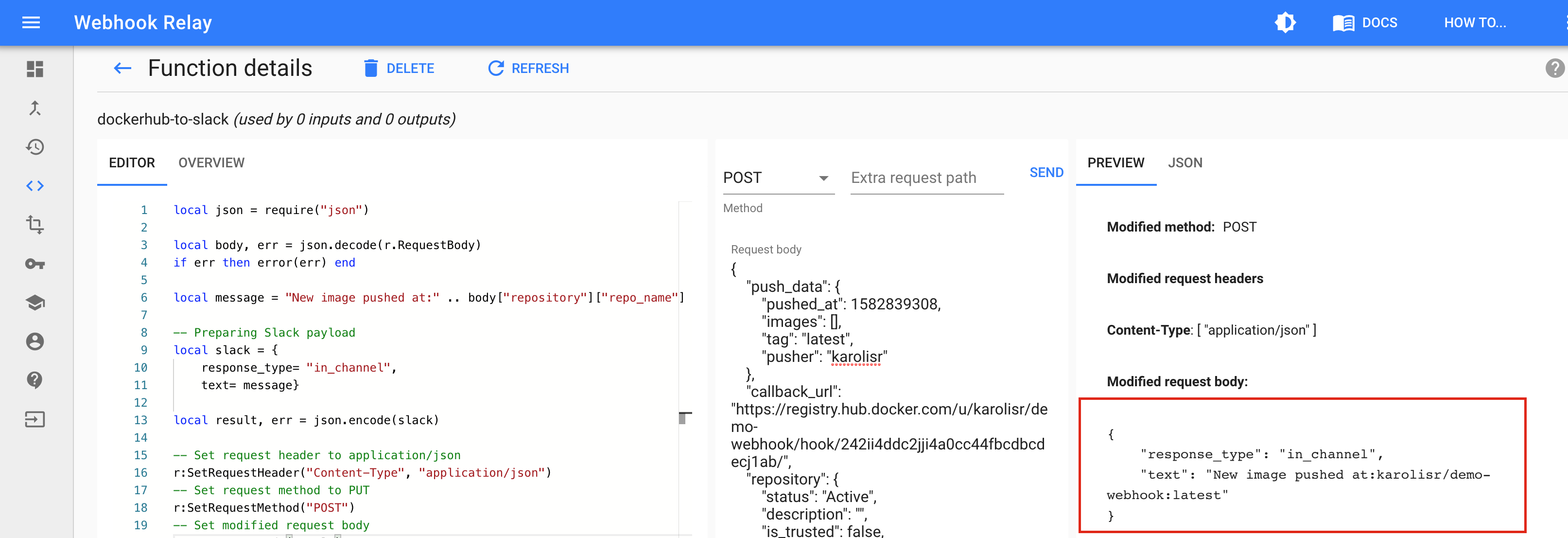
Task: Log out using the exit icon
Action: tap(35, 419)
